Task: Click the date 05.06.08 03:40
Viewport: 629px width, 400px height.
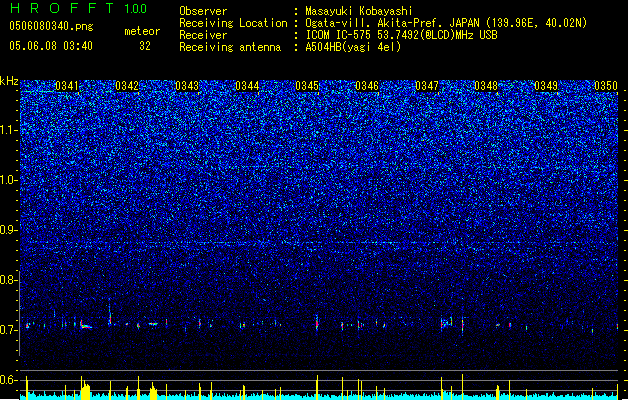Action: point(51,46)
